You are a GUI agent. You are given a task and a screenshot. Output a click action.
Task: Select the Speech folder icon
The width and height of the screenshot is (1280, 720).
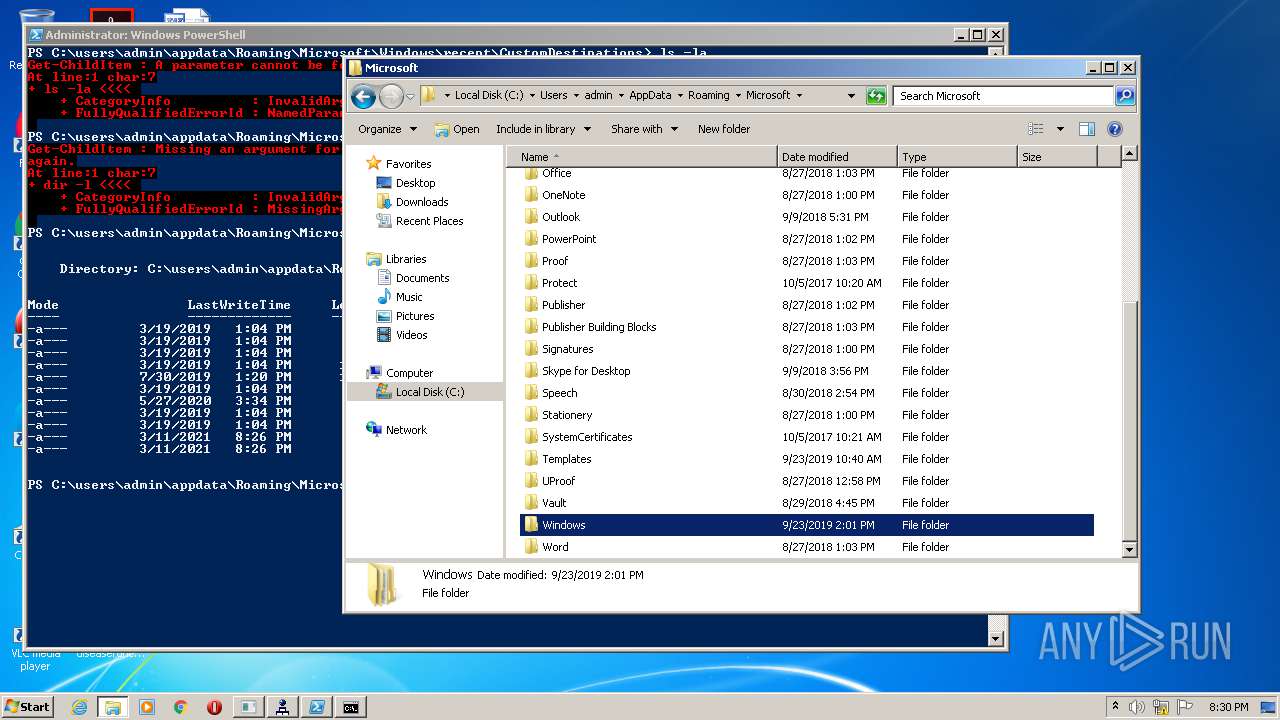point(531,393)
